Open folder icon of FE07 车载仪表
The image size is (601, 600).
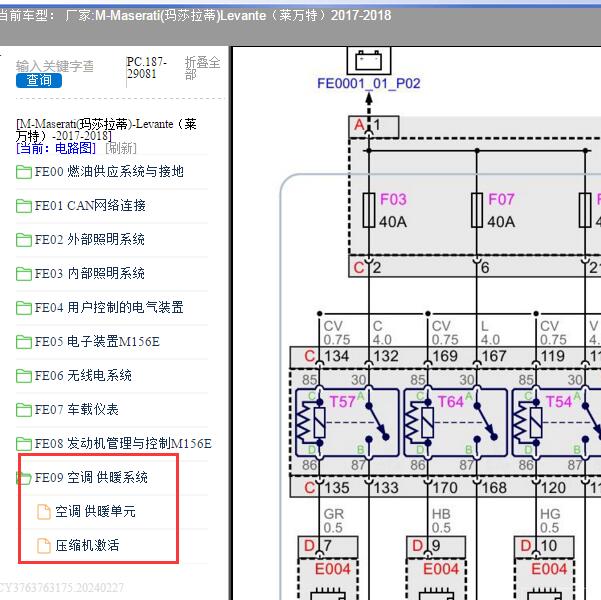coord(24,410)
